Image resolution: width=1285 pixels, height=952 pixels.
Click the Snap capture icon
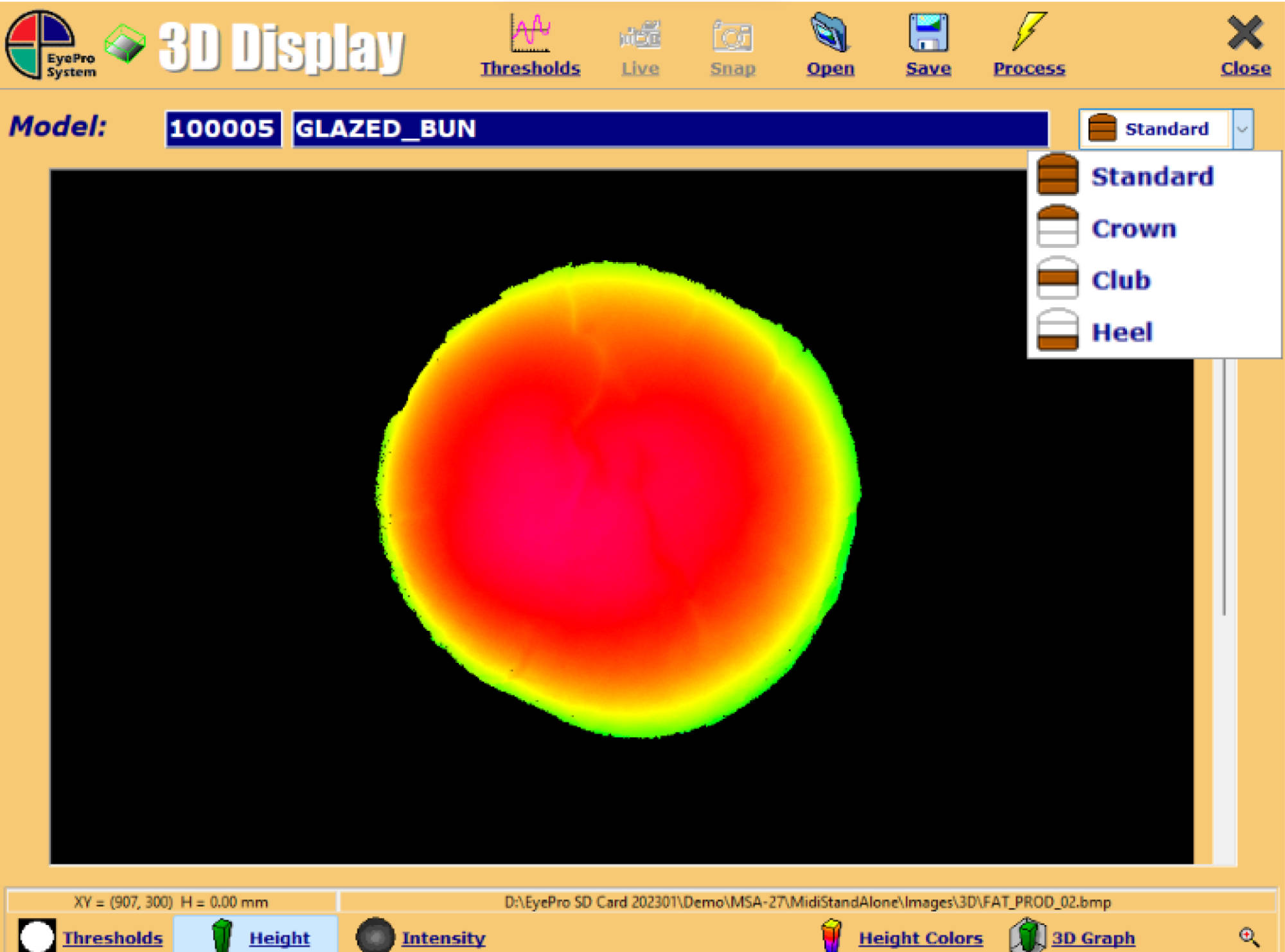(732, 39)
